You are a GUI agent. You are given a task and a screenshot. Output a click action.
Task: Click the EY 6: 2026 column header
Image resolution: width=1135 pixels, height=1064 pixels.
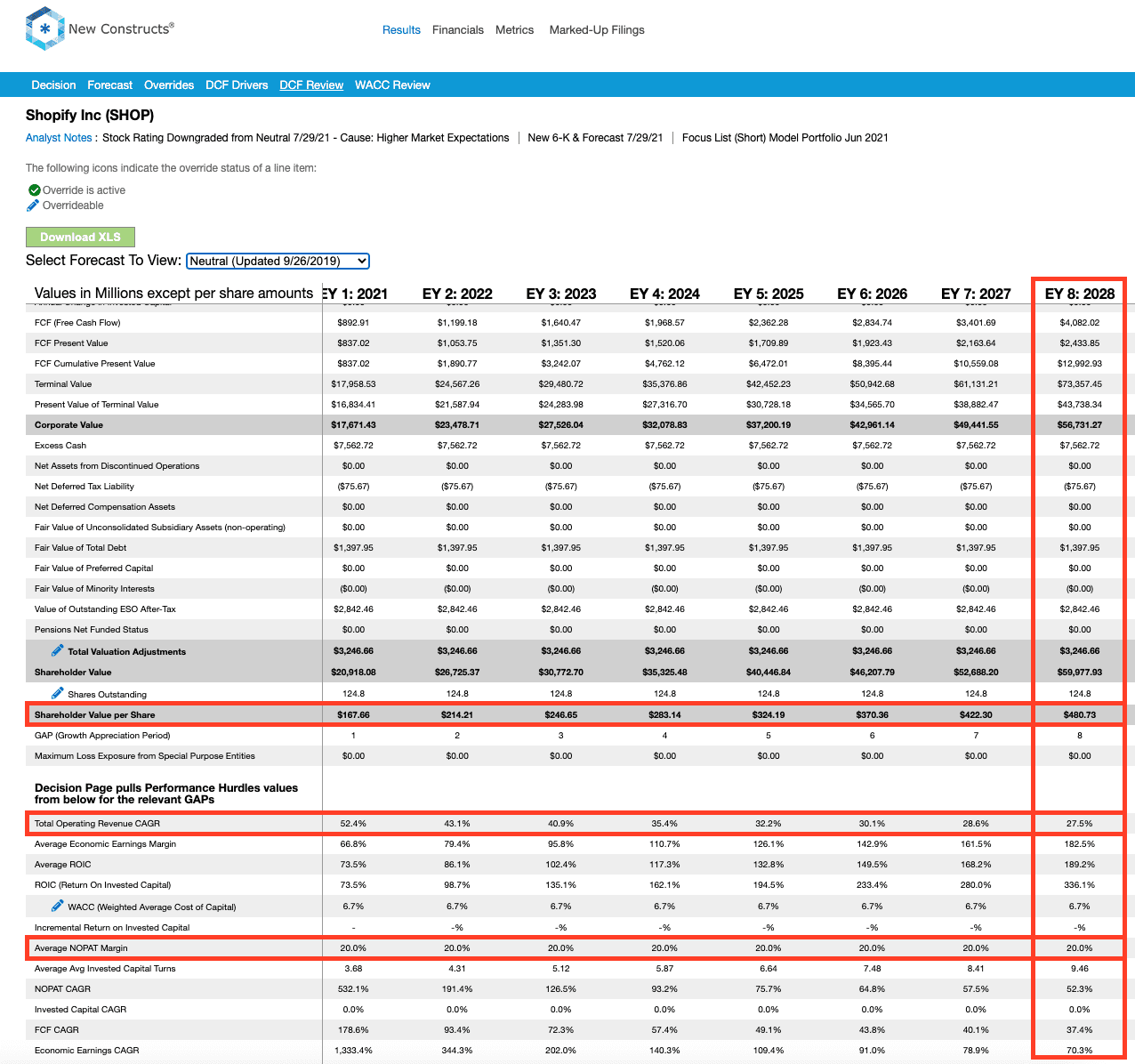pos(873,294)
